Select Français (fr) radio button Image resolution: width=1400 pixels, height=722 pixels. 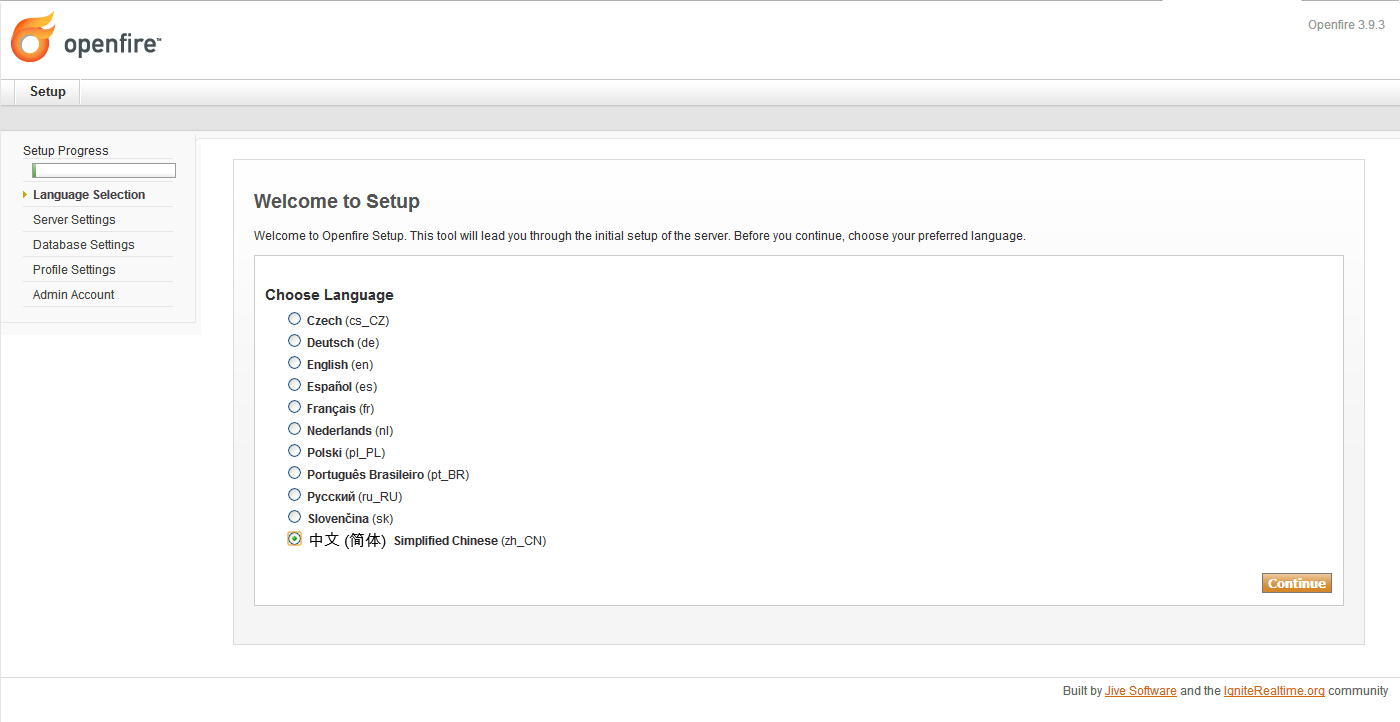click(x=294, y=407)
